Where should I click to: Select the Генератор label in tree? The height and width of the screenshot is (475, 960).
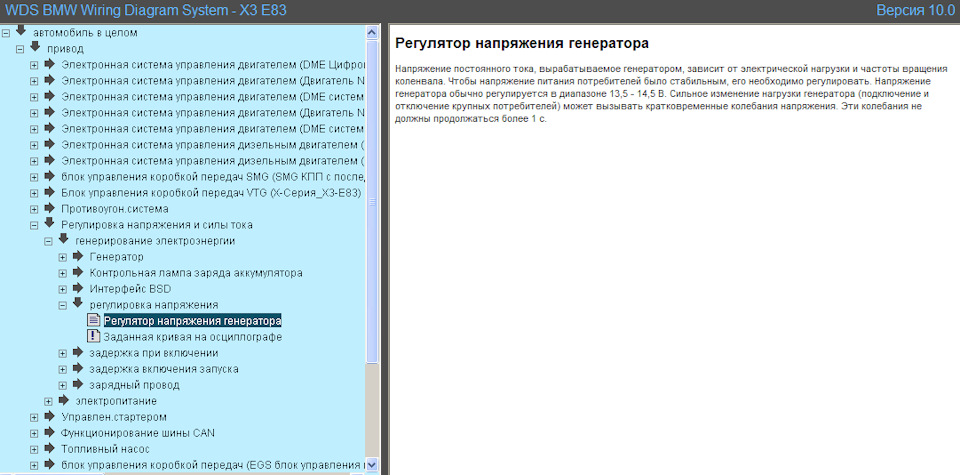116,257
